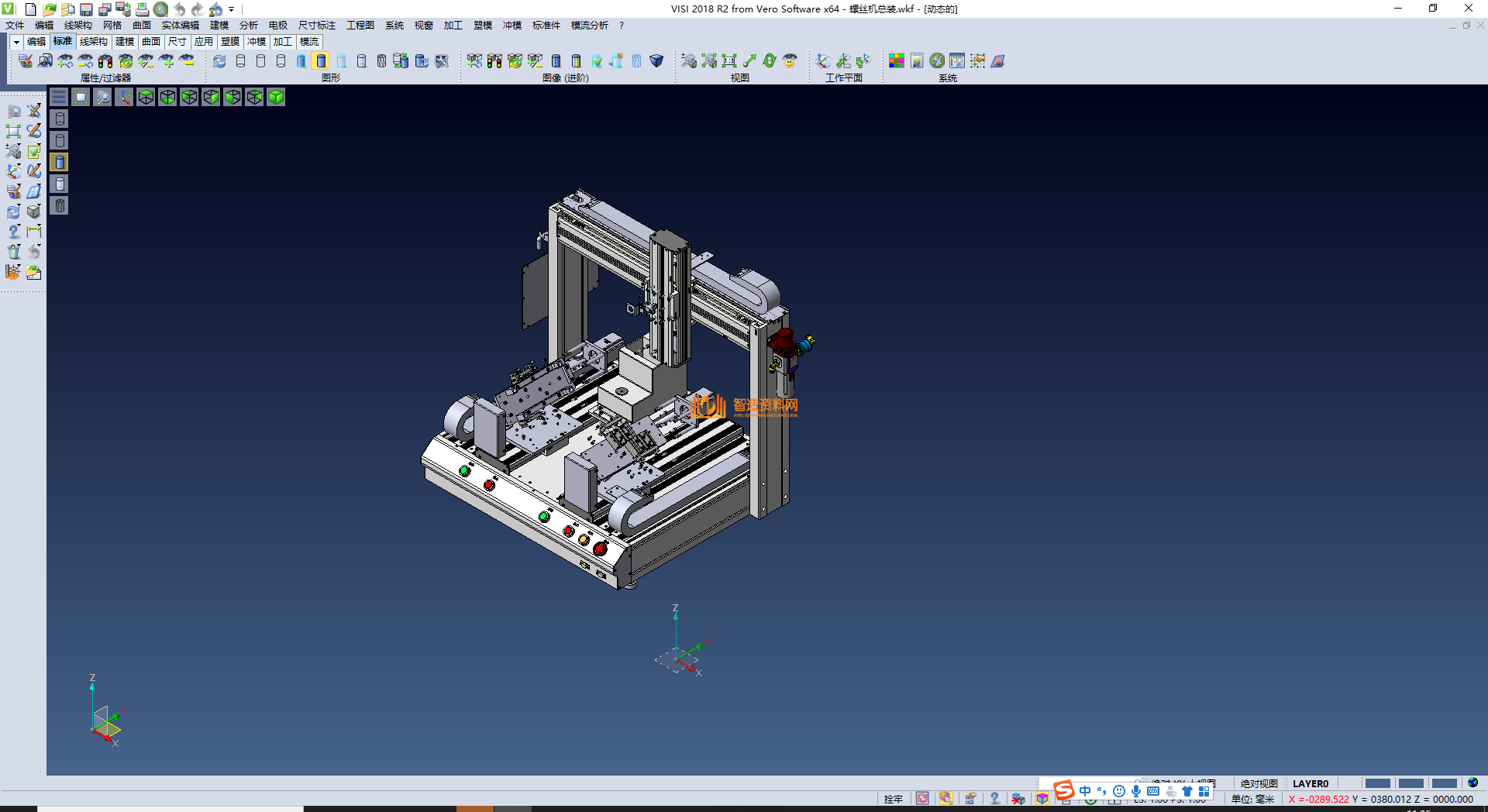Click the save floppy disk icon
This screenshot has height=812, width=1488.
(x=86, y=9)
